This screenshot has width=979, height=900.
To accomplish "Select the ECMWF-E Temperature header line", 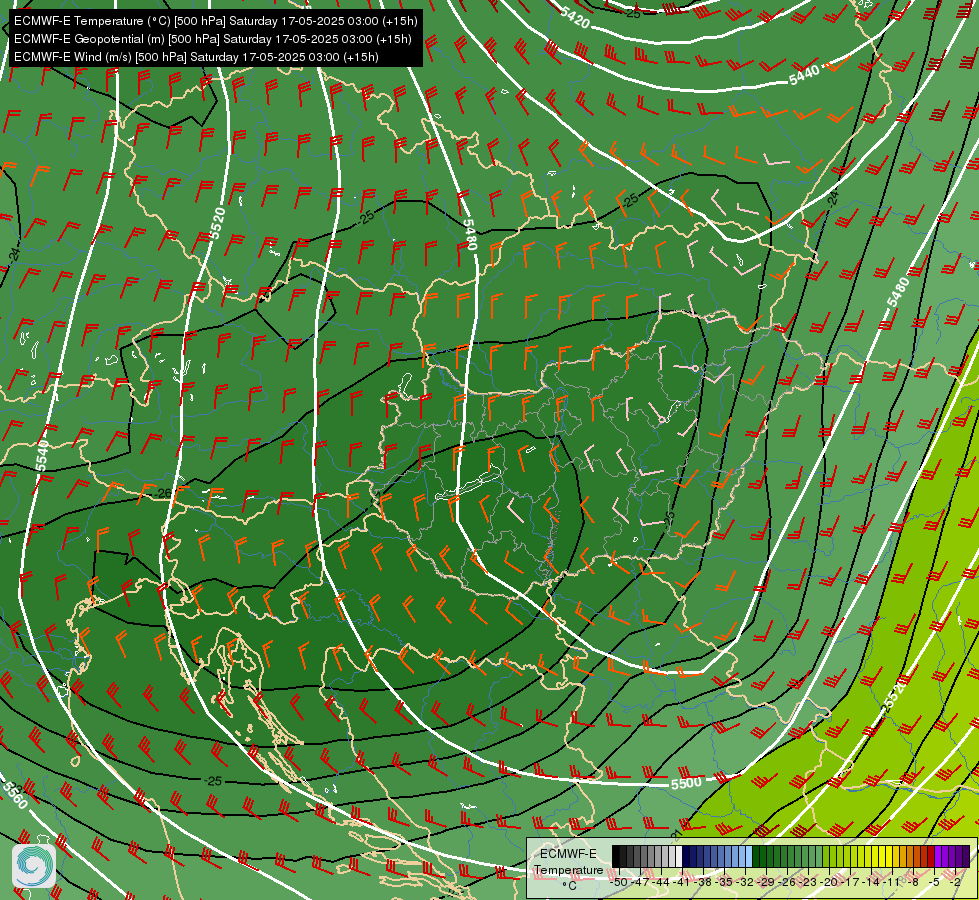I will click(x=215, y=21).
